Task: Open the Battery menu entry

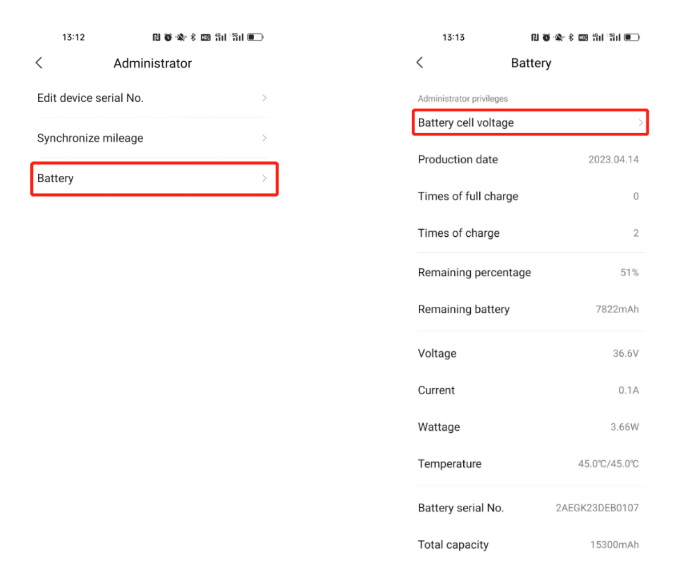Action: click(153, 179)
